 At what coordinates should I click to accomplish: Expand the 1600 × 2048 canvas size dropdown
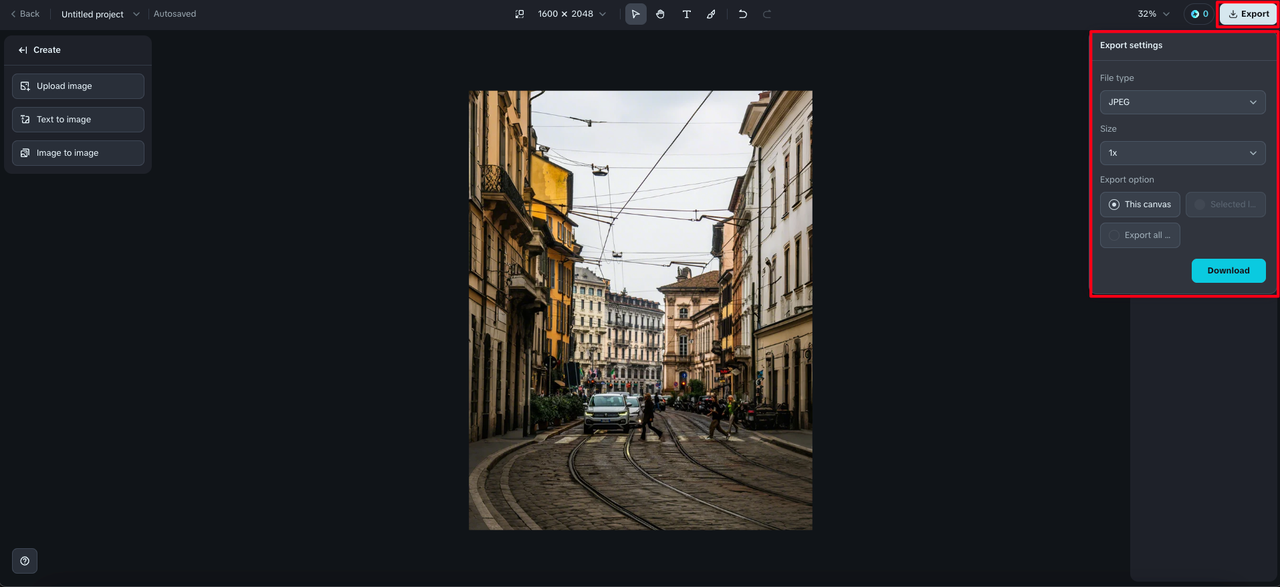tap(572, 14)
